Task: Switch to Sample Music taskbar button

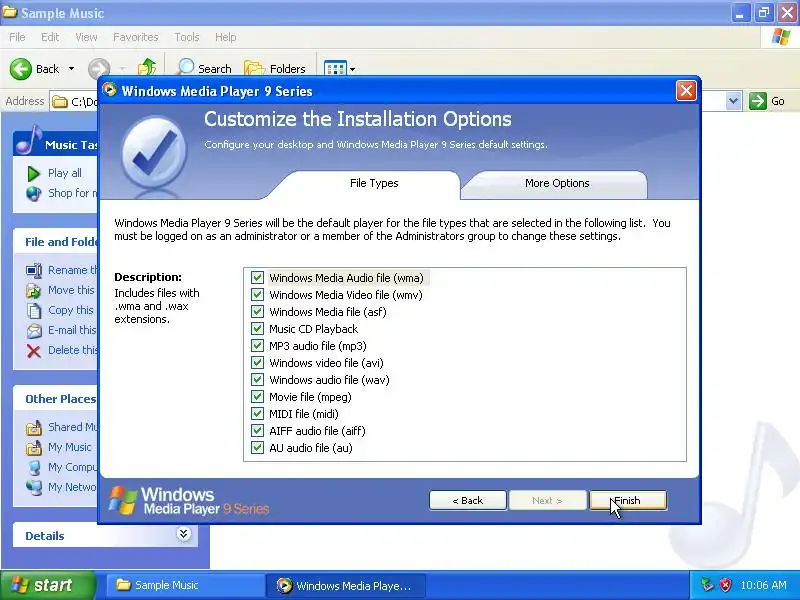Action: coord(185,585)
